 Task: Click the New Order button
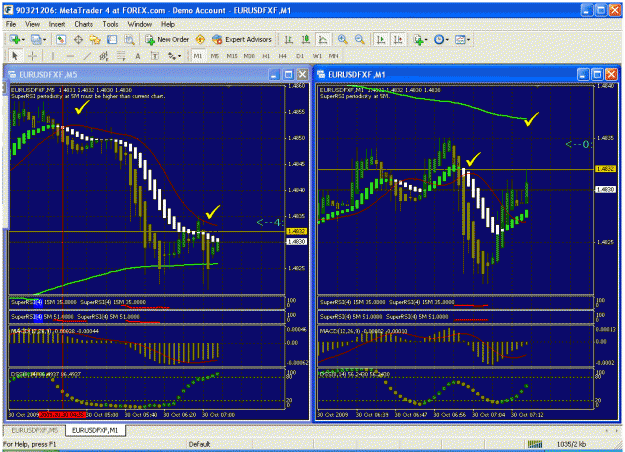(x=167, y=39)
